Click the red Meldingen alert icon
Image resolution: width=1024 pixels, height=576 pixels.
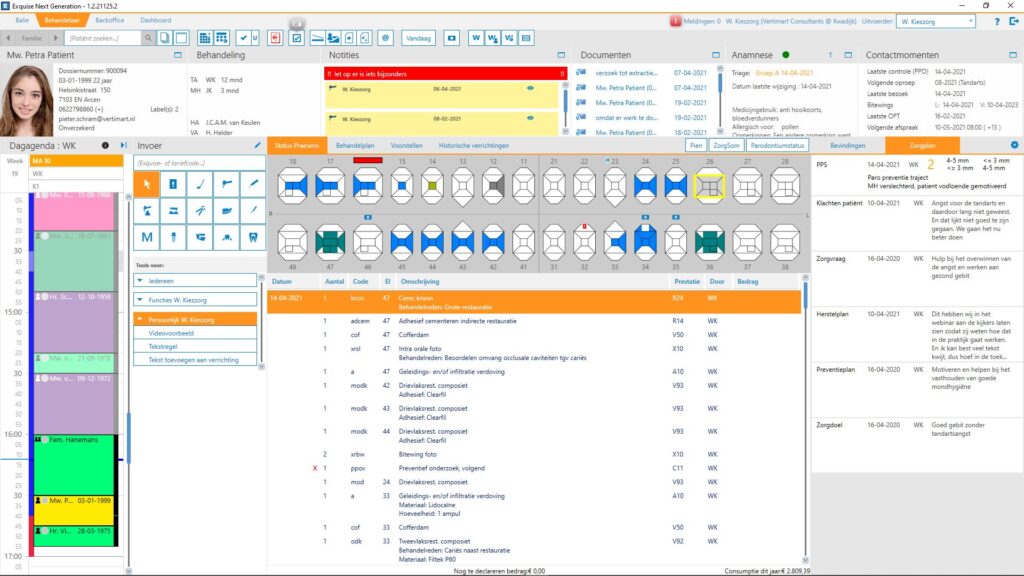pyautogui.click(x=675, y=21)
